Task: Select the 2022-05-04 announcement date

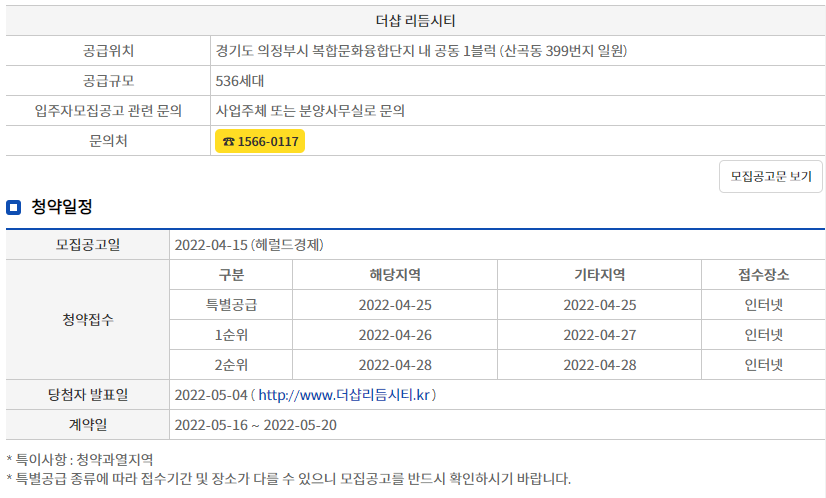Action: coord(211,395)
